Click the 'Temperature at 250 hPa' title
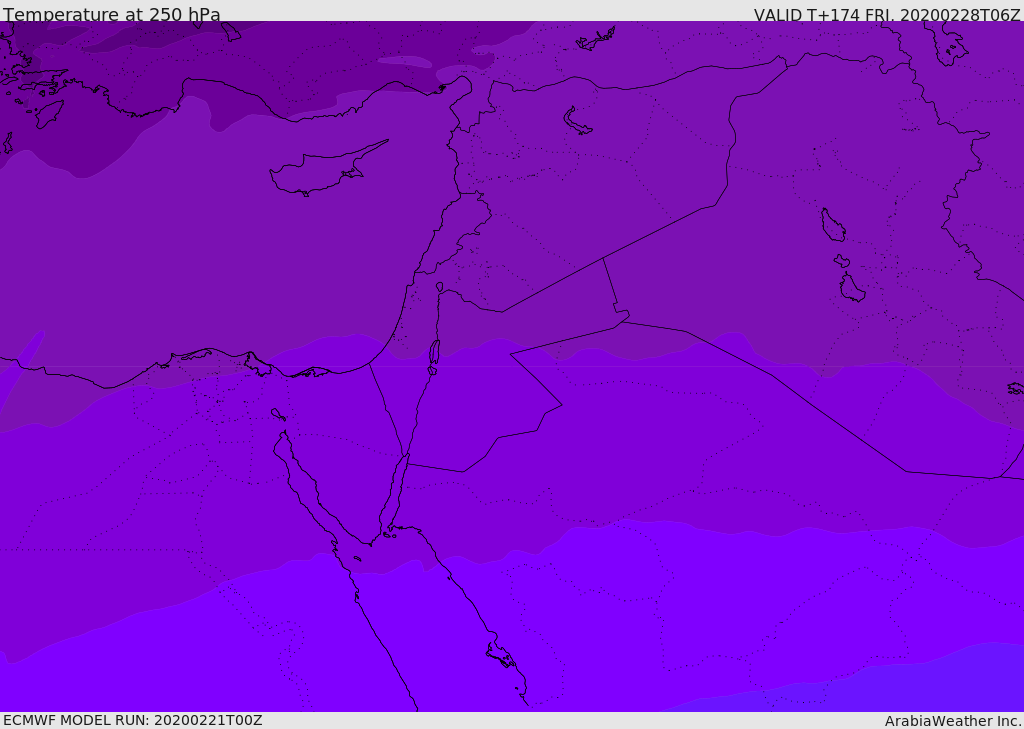The image size is (1024, 729). click(x=112, y=14)
